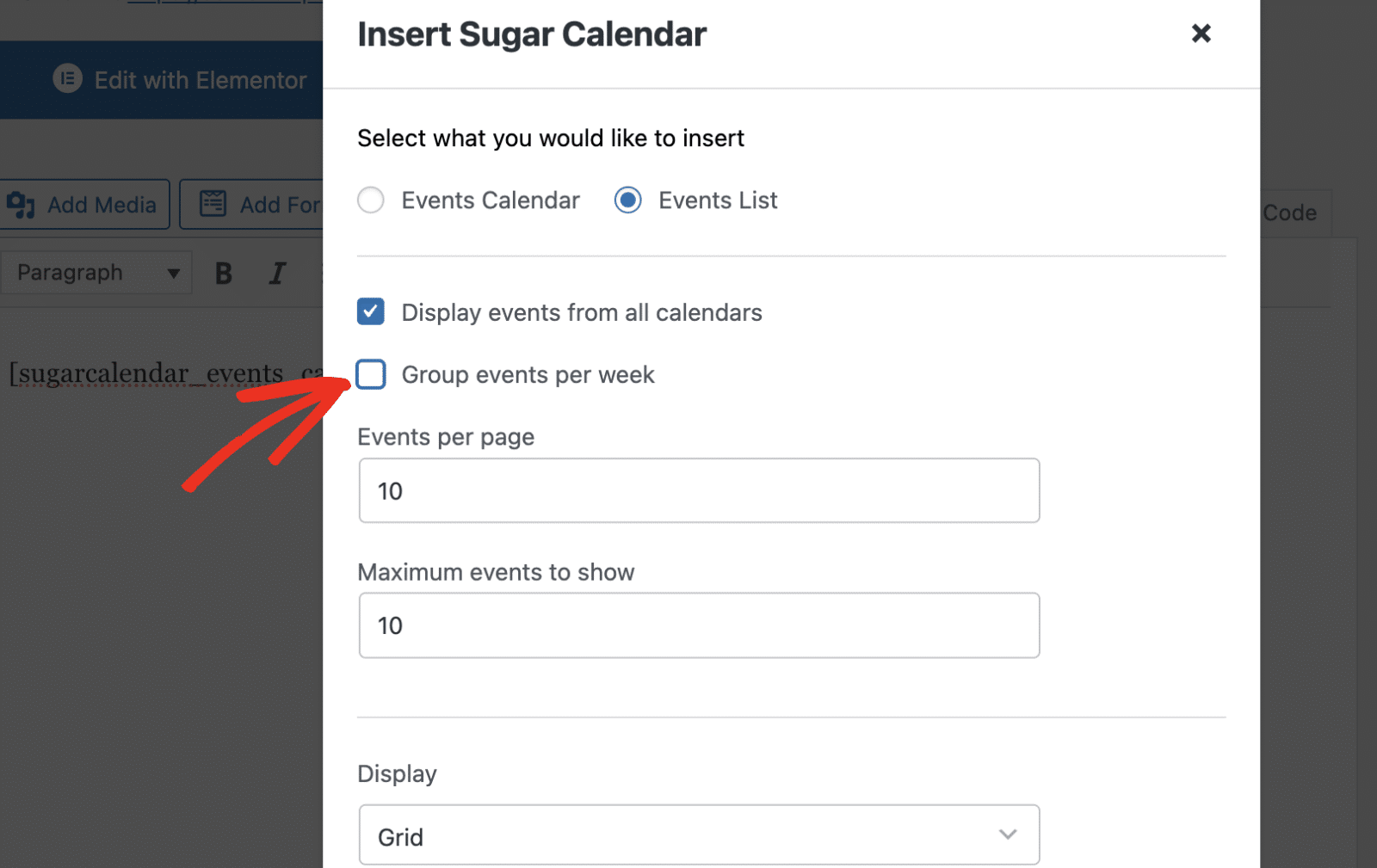The image size is (1377, 868).
Task: Open the Paragraph format dropdown
Action: [96, 273]
